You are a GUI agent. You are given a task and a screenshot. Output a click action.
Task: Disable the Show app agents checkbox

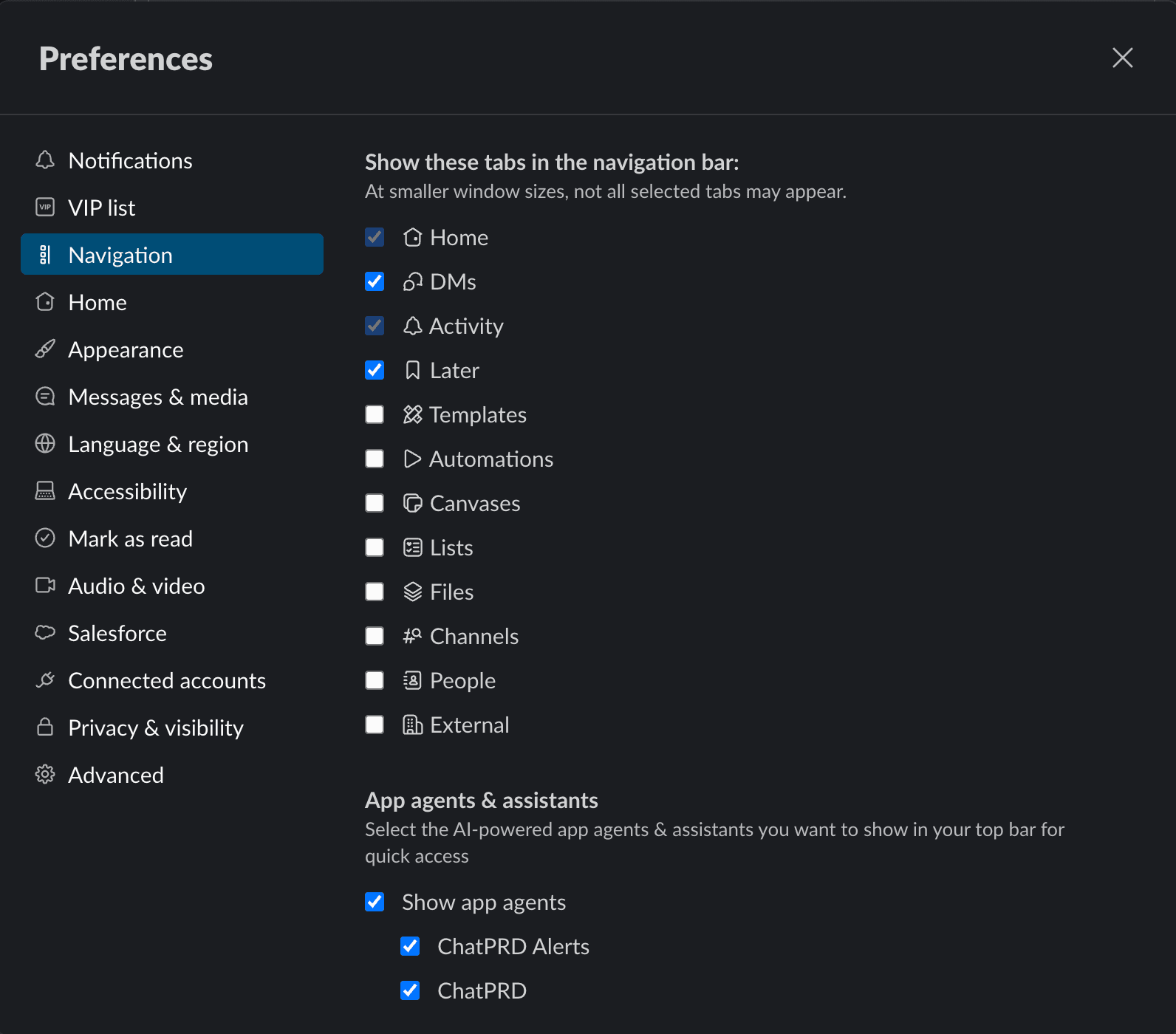click(375, 902)
